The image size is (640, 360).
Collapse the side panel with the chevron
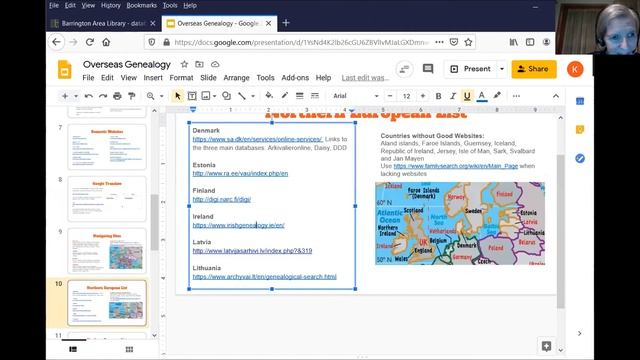tap(580, 333)
